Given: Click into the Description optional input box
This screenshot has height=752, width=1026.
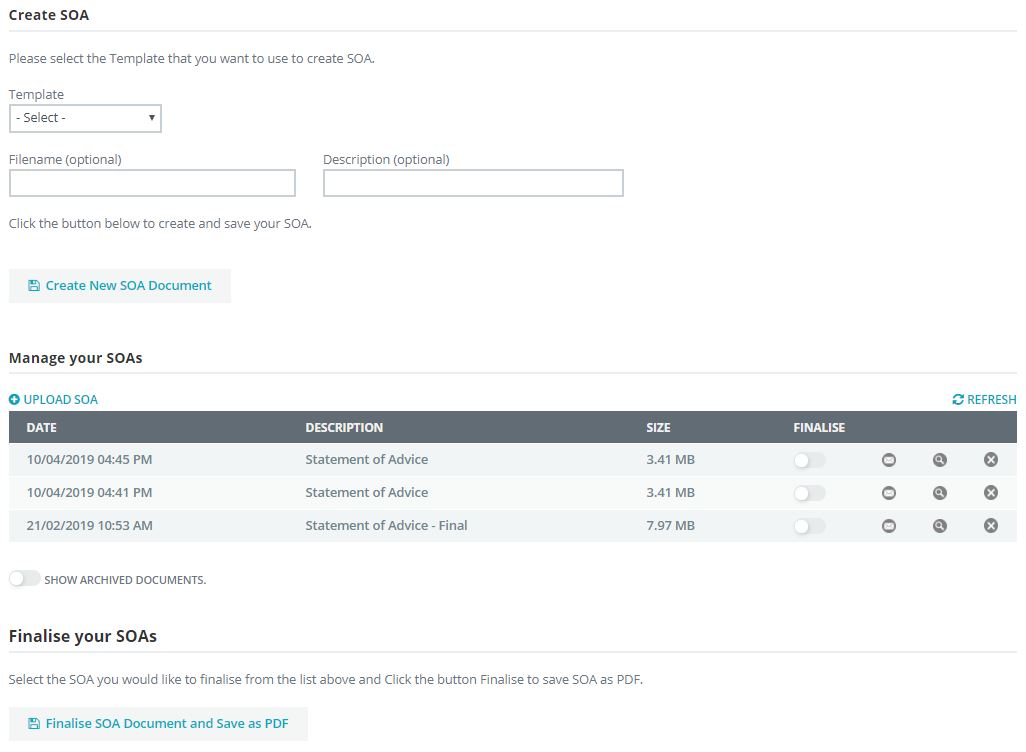Looking at the screenshot, I should [473, 183].
